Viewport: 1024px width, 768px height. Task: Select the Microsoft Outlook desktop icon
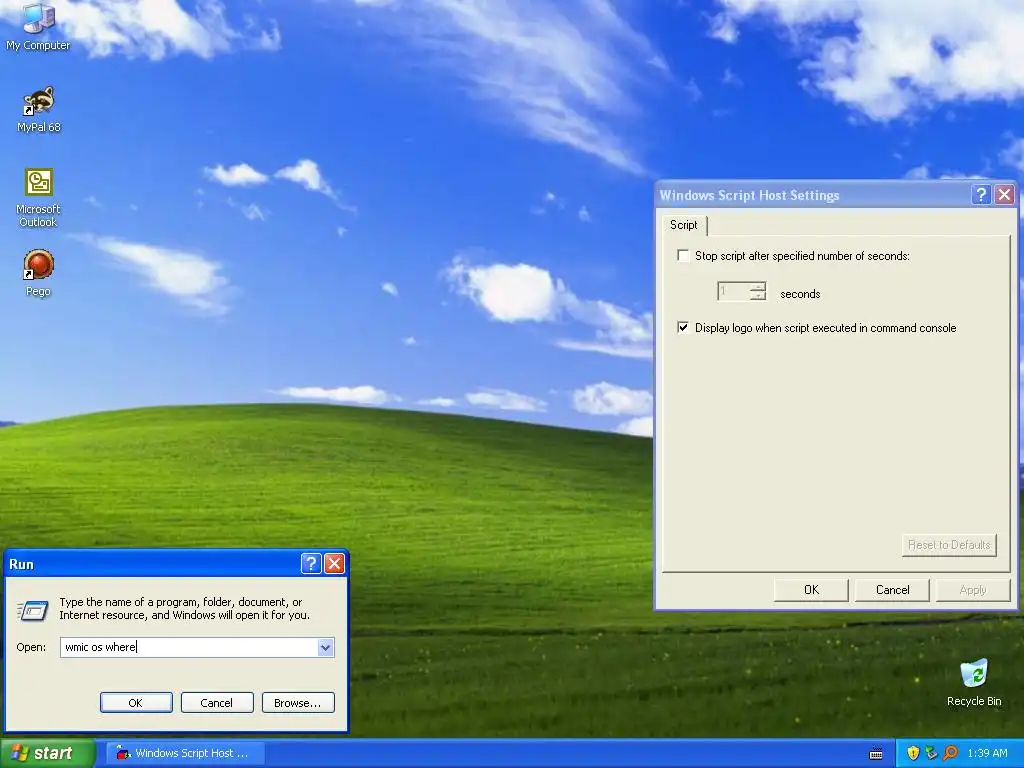38,197
